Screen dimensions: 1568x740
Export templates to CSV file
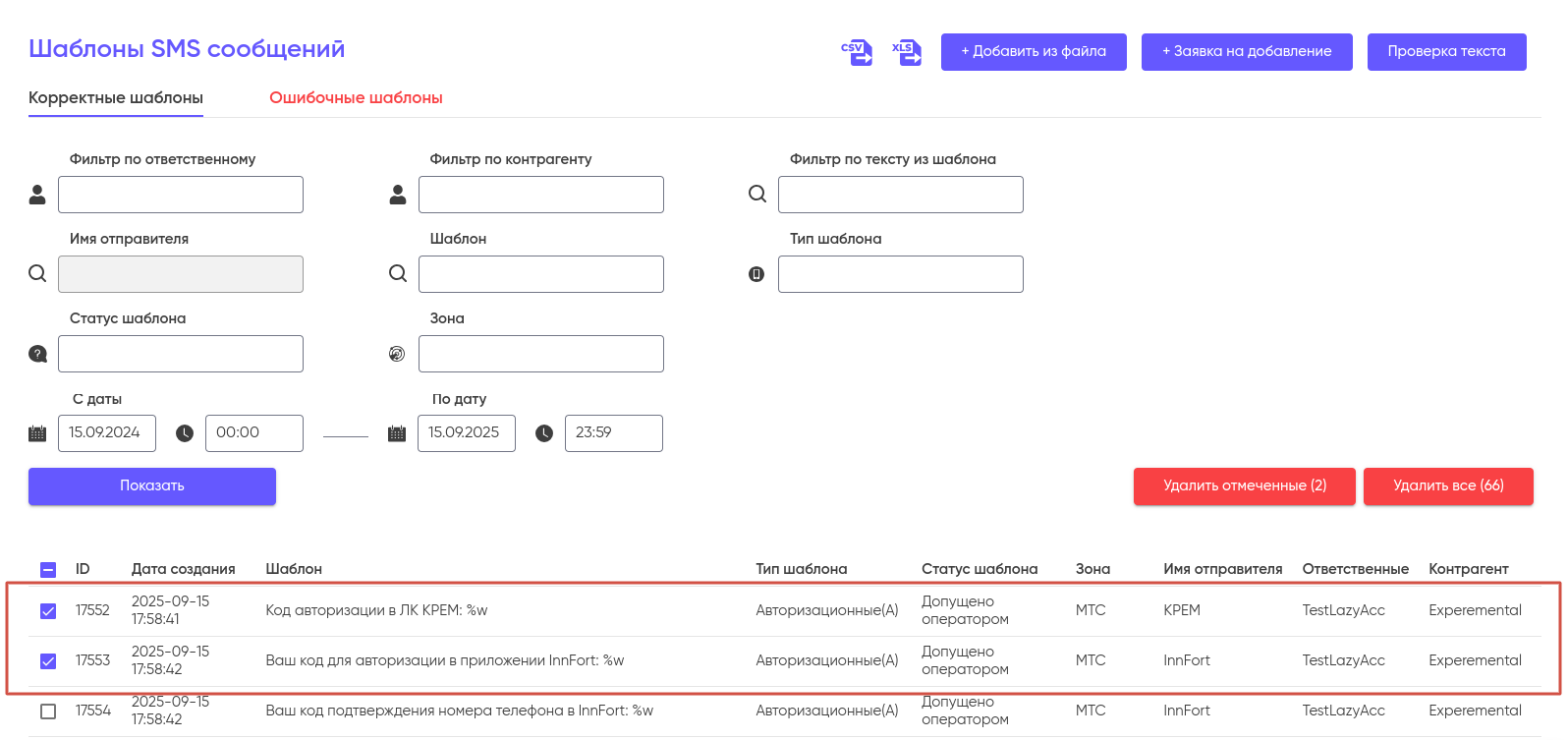click(857, 52)
